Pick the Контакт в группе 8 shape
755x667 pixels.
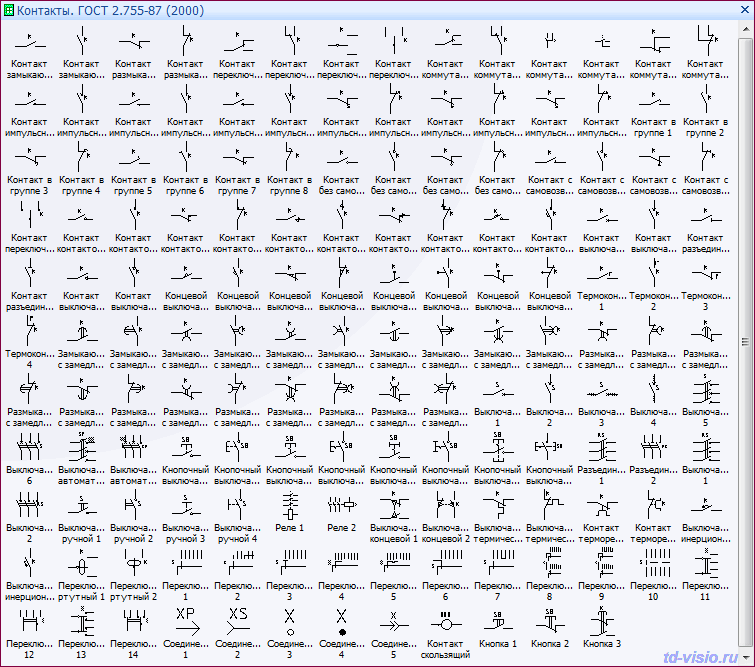(x=289, y=158)
